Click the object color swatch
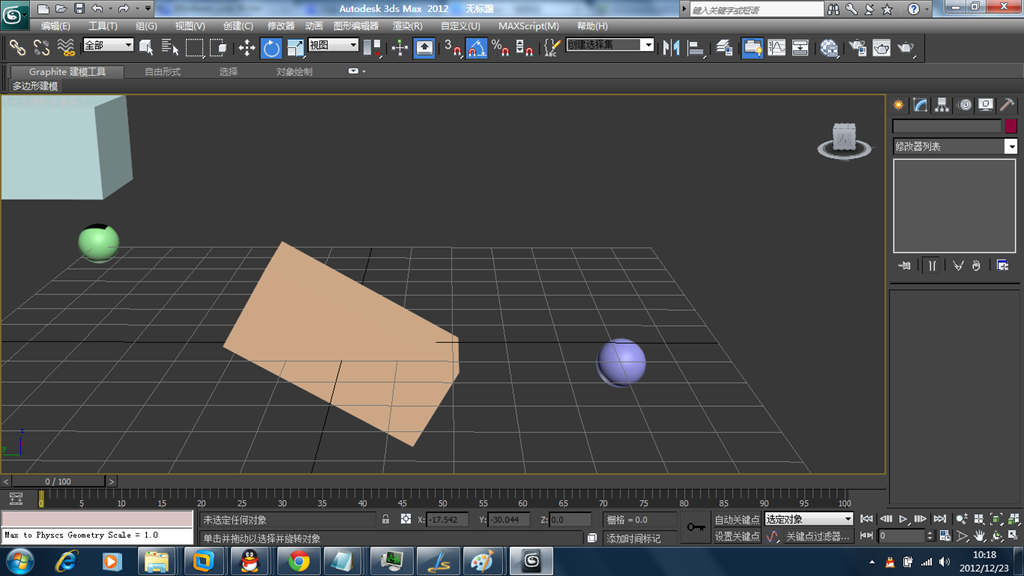Viewport: 1024px width, 576px height. click(x=1010, y=127)
